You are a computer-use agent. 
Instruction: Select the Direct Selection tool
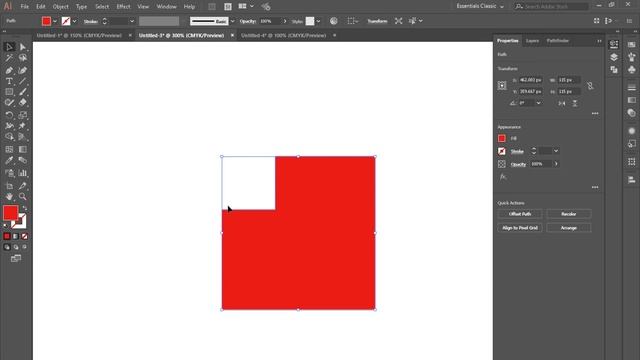pyautogui.click(x=23, y=47)
